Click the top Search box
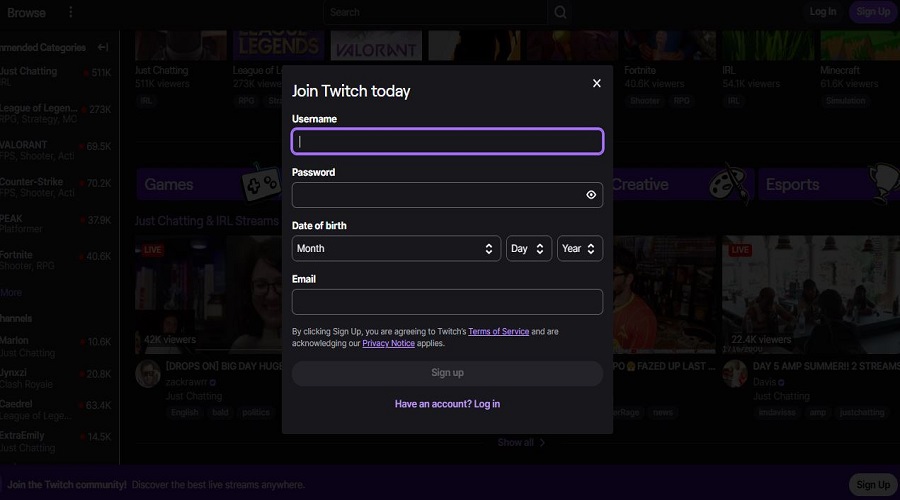Screen dimensions: 900x500 tap(436, 12)
